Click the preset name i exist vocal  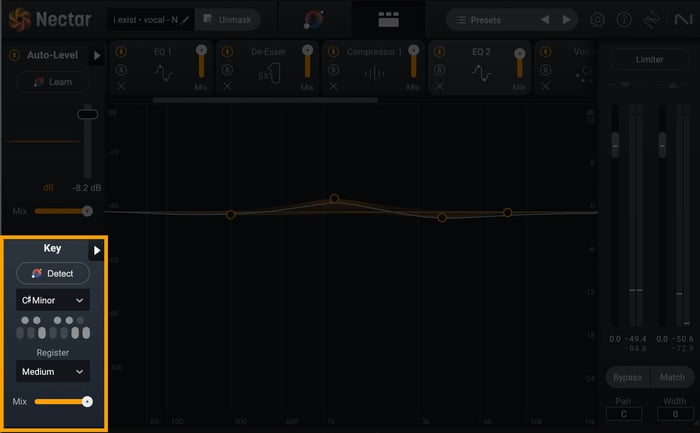[145, 20]
